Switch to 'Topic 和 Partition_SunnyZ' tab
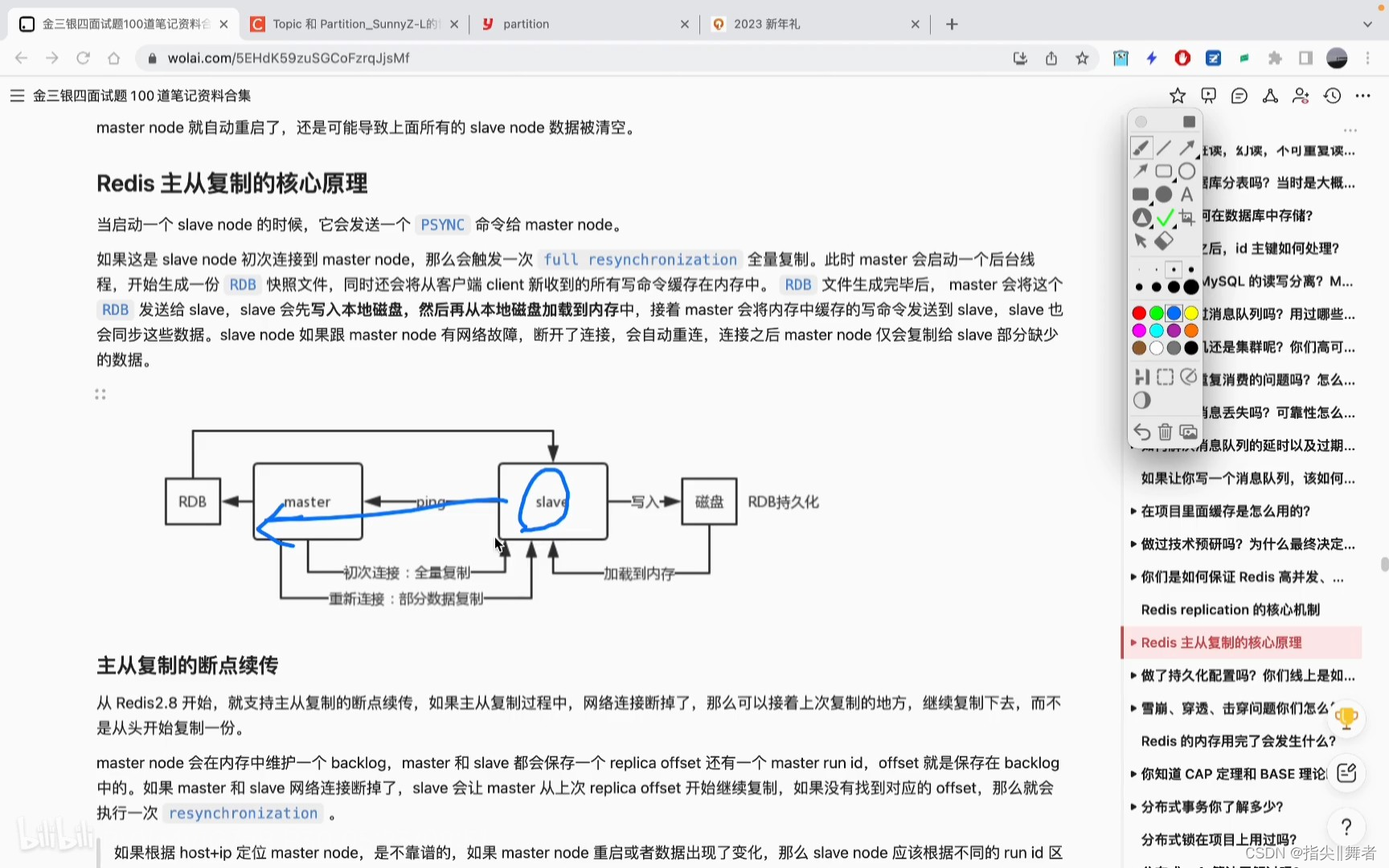This screenshot has width=1389, height=868. coord(354,24)
